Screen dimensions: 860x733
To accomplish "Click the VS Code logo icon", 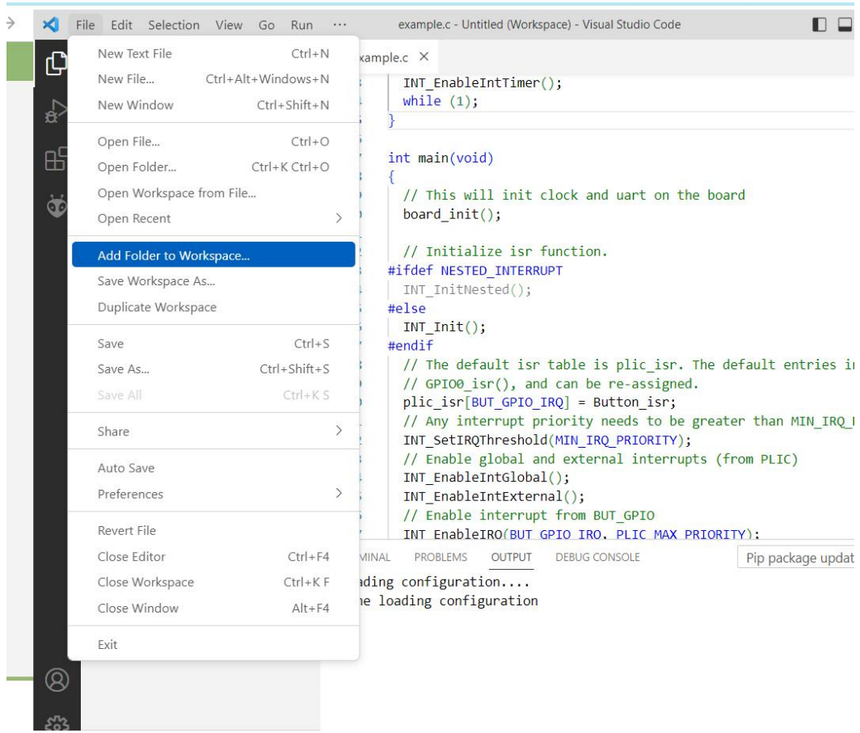I will pyautogui.click(x=51, y=24).
